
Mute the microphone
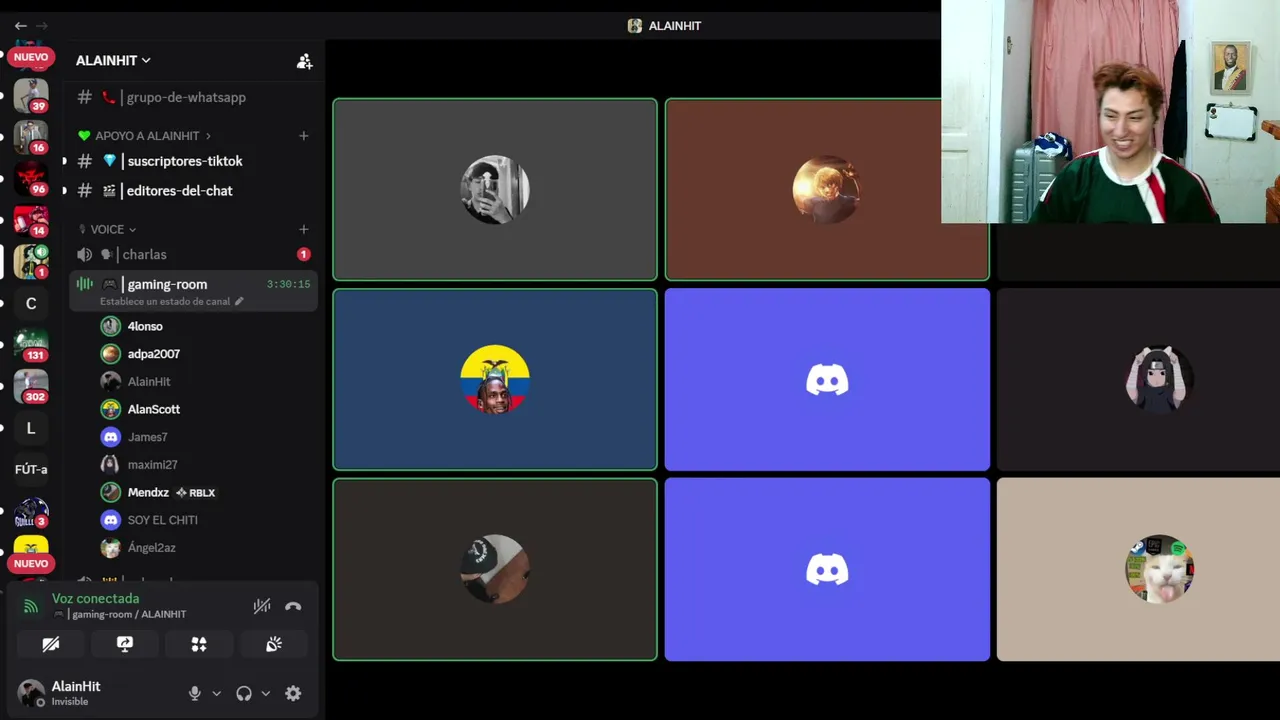pyautogui.click(x=195, y=693)
